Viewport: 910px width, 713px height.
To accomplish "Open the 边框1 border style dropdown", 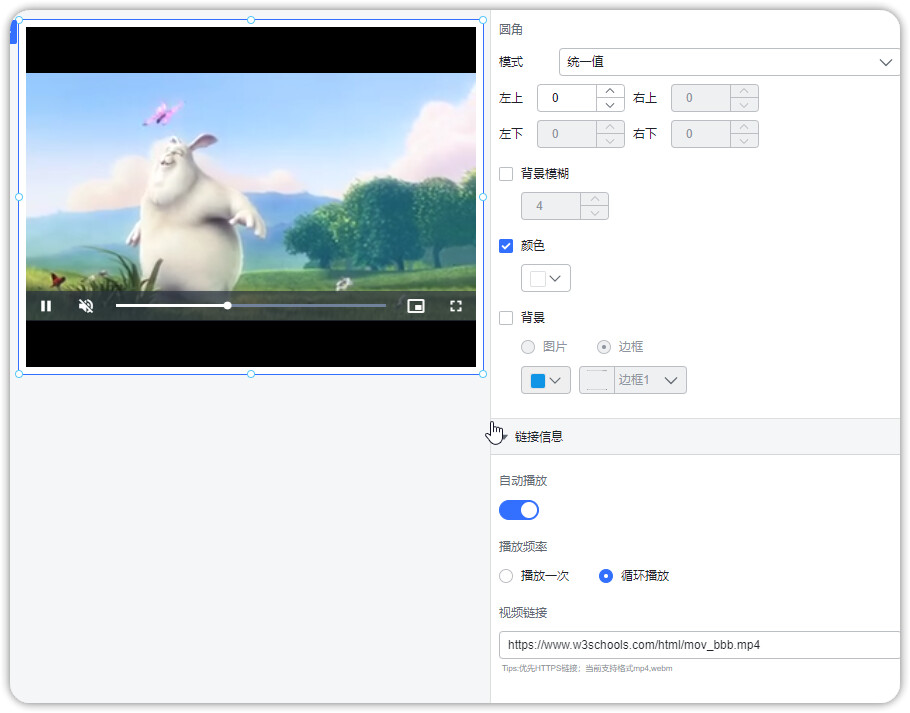I will (647, 380).
